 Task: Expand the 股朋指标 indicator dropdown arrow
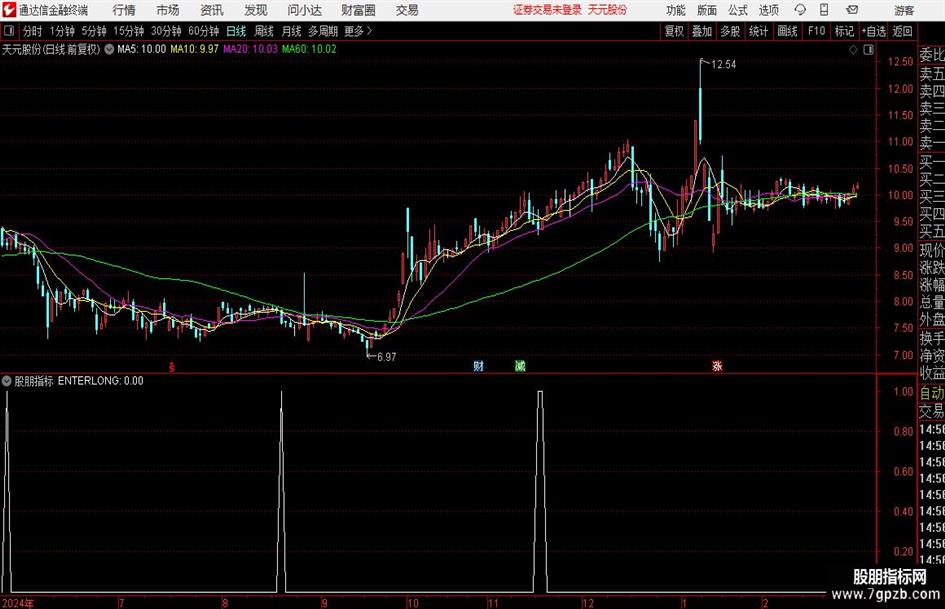(7, 380)
